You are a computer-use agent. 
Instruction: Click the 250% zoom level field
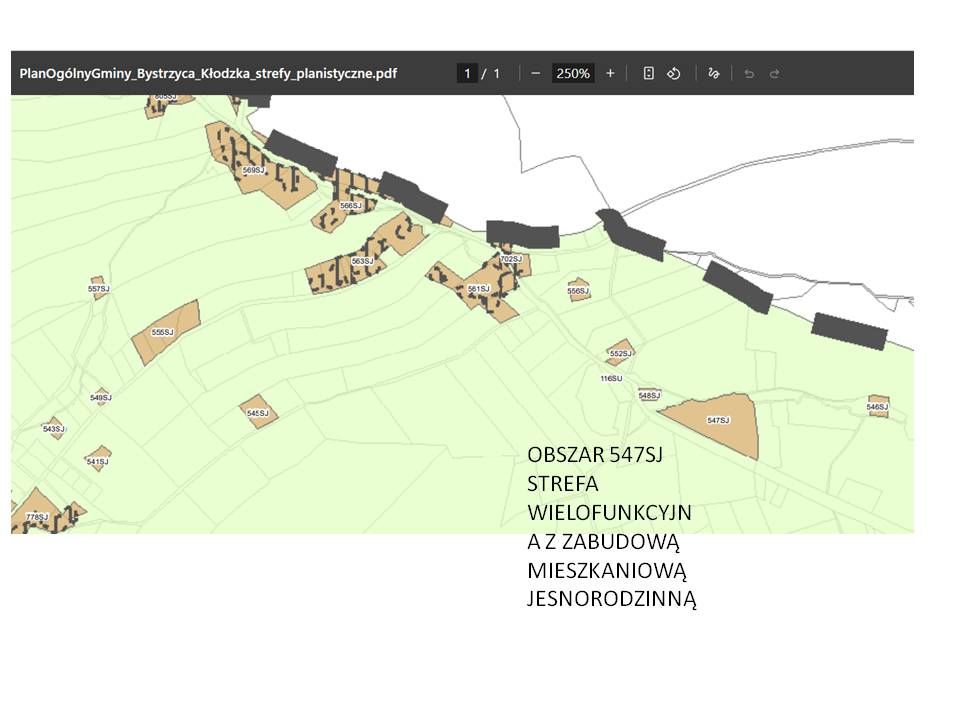coord(572,73)
